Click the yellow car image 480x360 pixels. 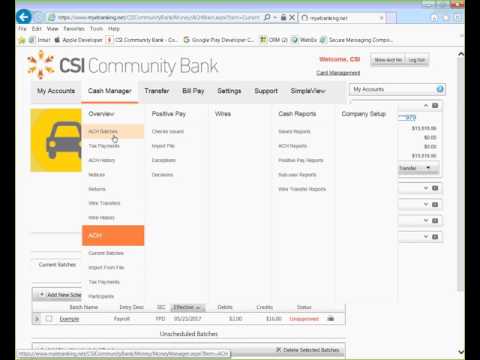(56, 140)
